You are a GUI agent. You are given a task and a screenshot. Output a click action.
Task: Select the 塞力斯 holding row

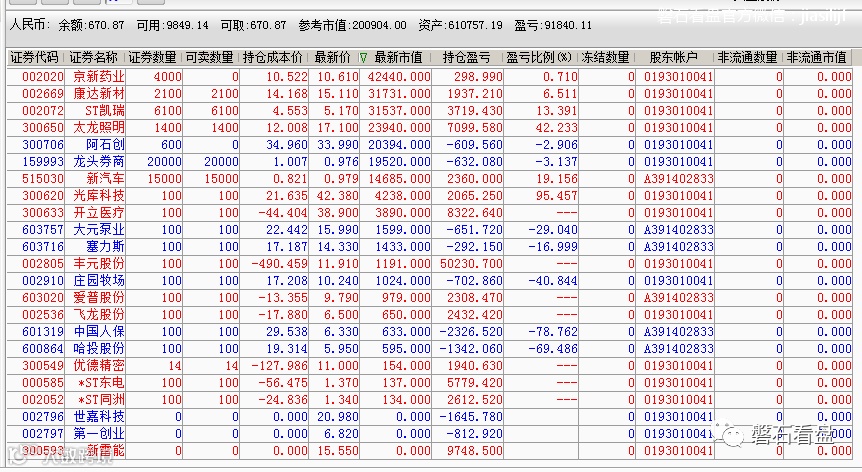(x=429, y=247)
